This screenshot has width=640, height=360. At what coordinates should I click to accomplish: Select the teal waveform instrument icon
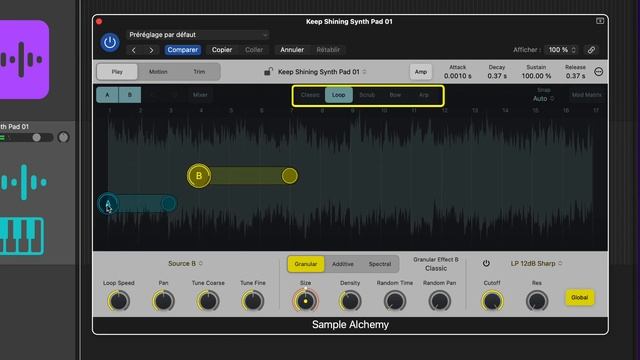(x=24, y=182)
